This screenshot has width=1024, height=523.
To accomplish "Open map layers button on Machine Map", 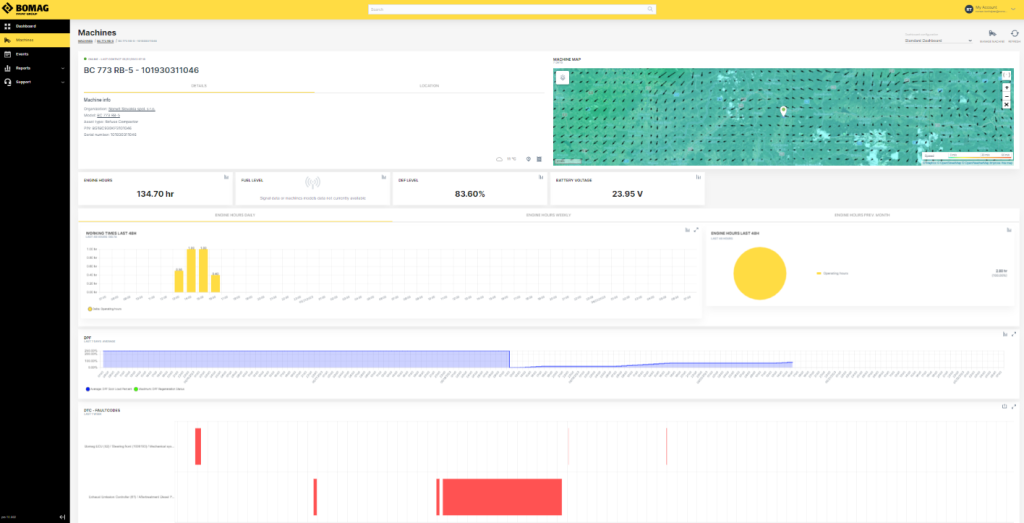I will (563, 78).
